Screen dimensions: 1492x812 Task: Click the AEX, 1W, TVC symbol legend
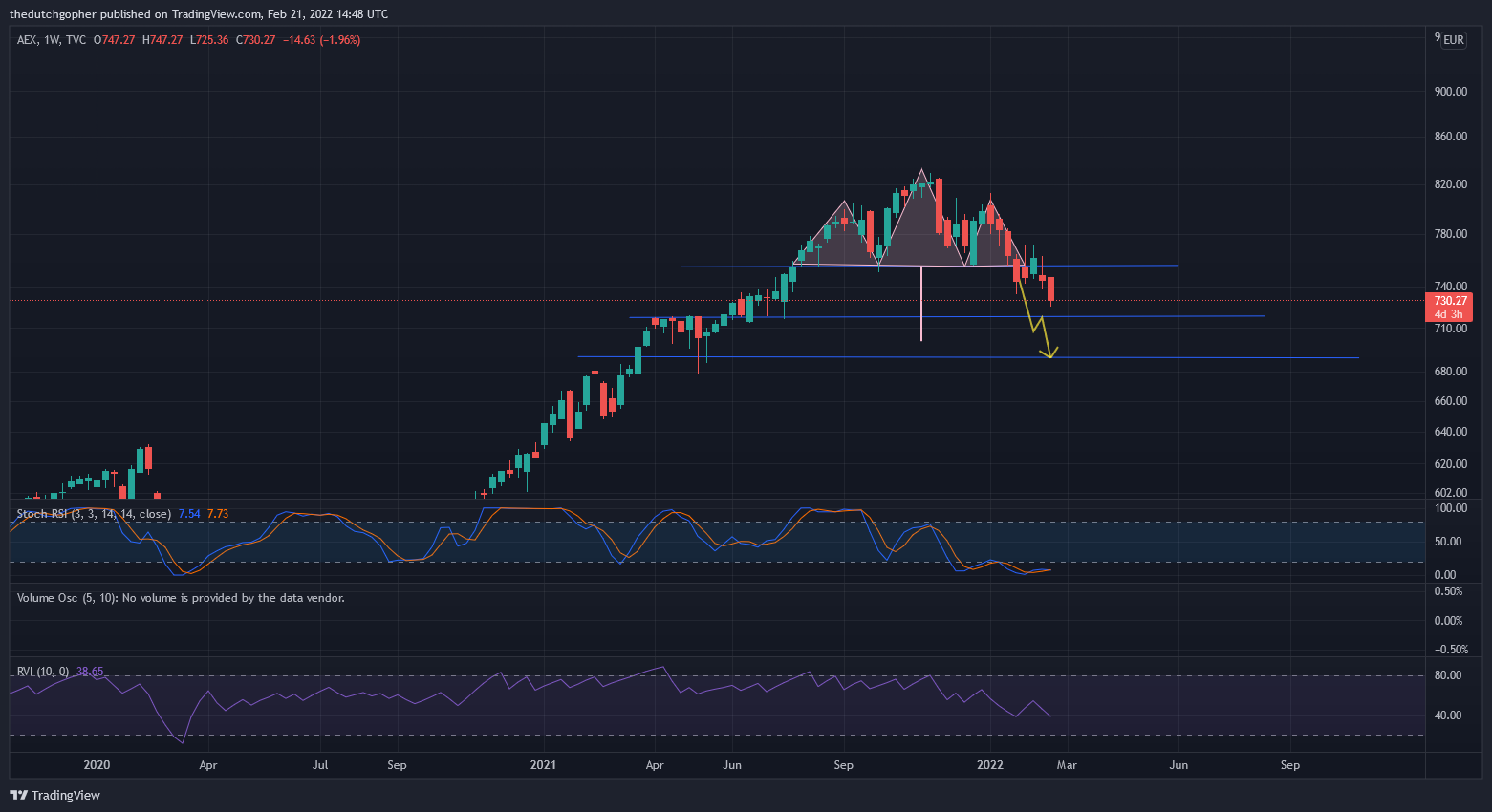52,40
